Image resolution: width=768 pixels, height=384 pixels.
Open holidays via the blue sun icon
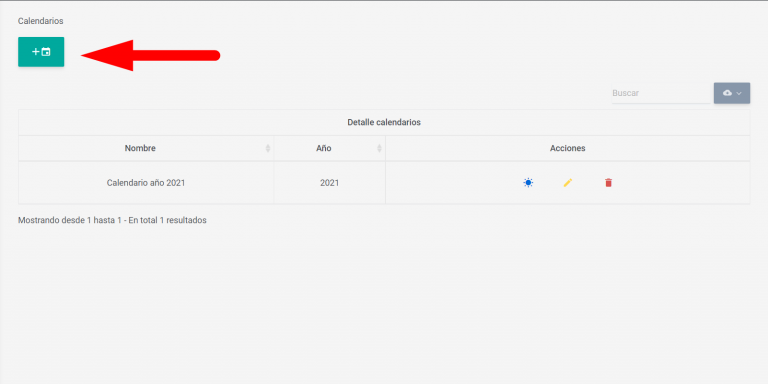point(528,183)
